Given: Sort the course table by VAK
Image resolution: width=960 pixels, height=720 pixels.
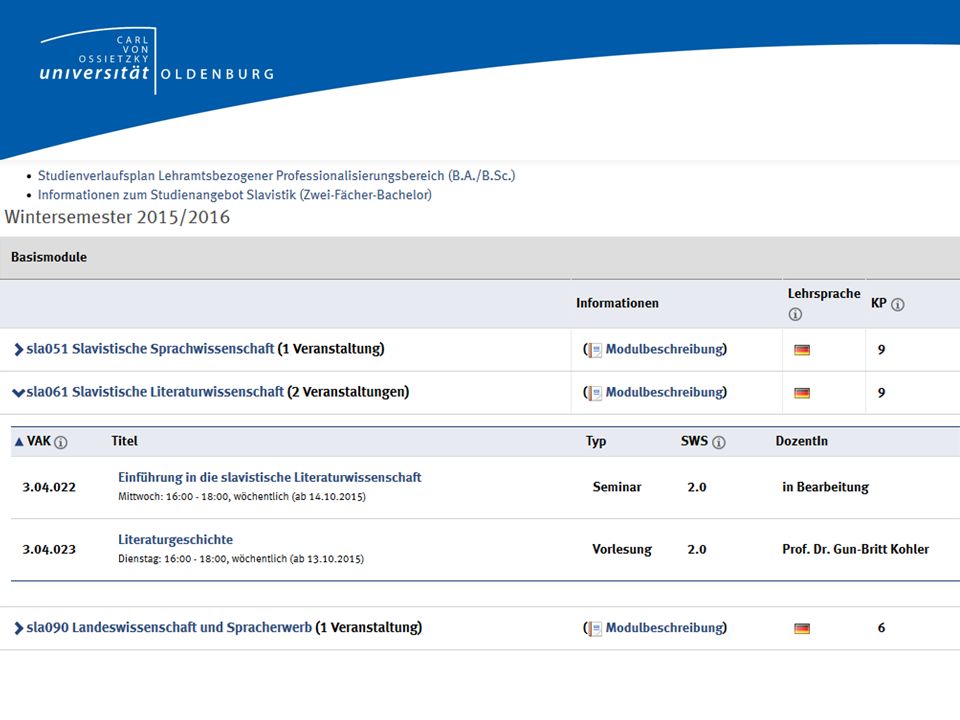Looking at the screenshot, I should [x=33, y=441].
